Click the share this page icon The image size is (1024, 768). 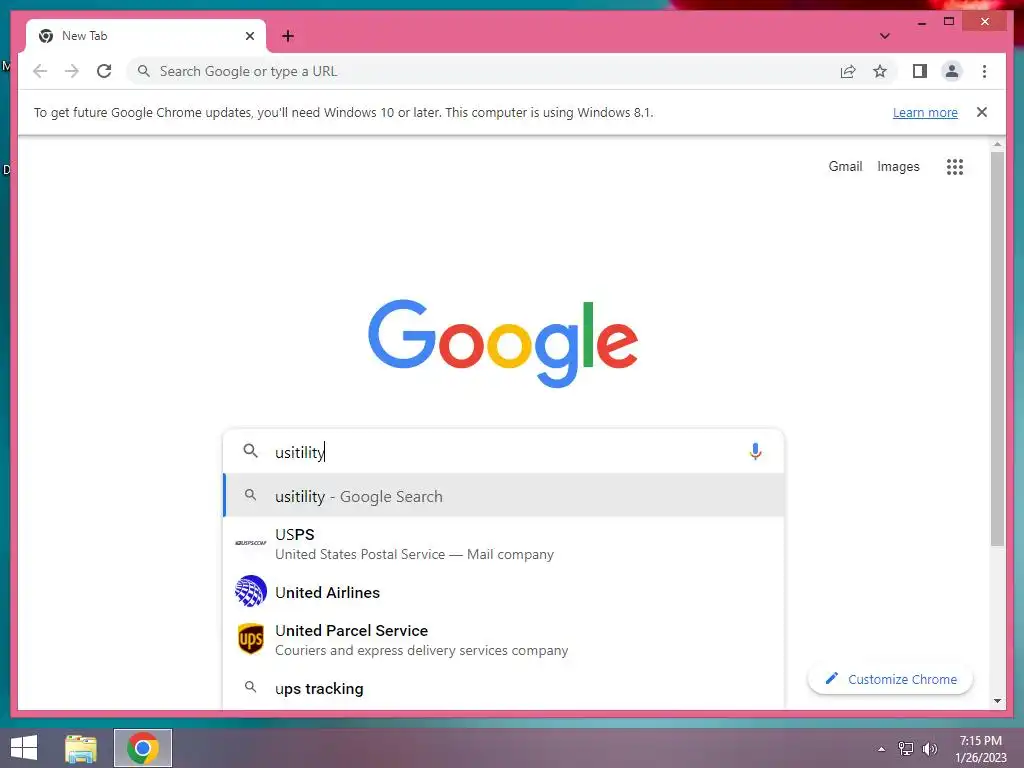848,71
